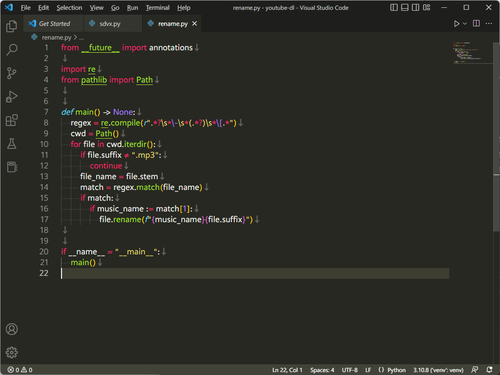Split the editor to the right
The height and width of the screenshot is (375, 500).
[476, 23]
